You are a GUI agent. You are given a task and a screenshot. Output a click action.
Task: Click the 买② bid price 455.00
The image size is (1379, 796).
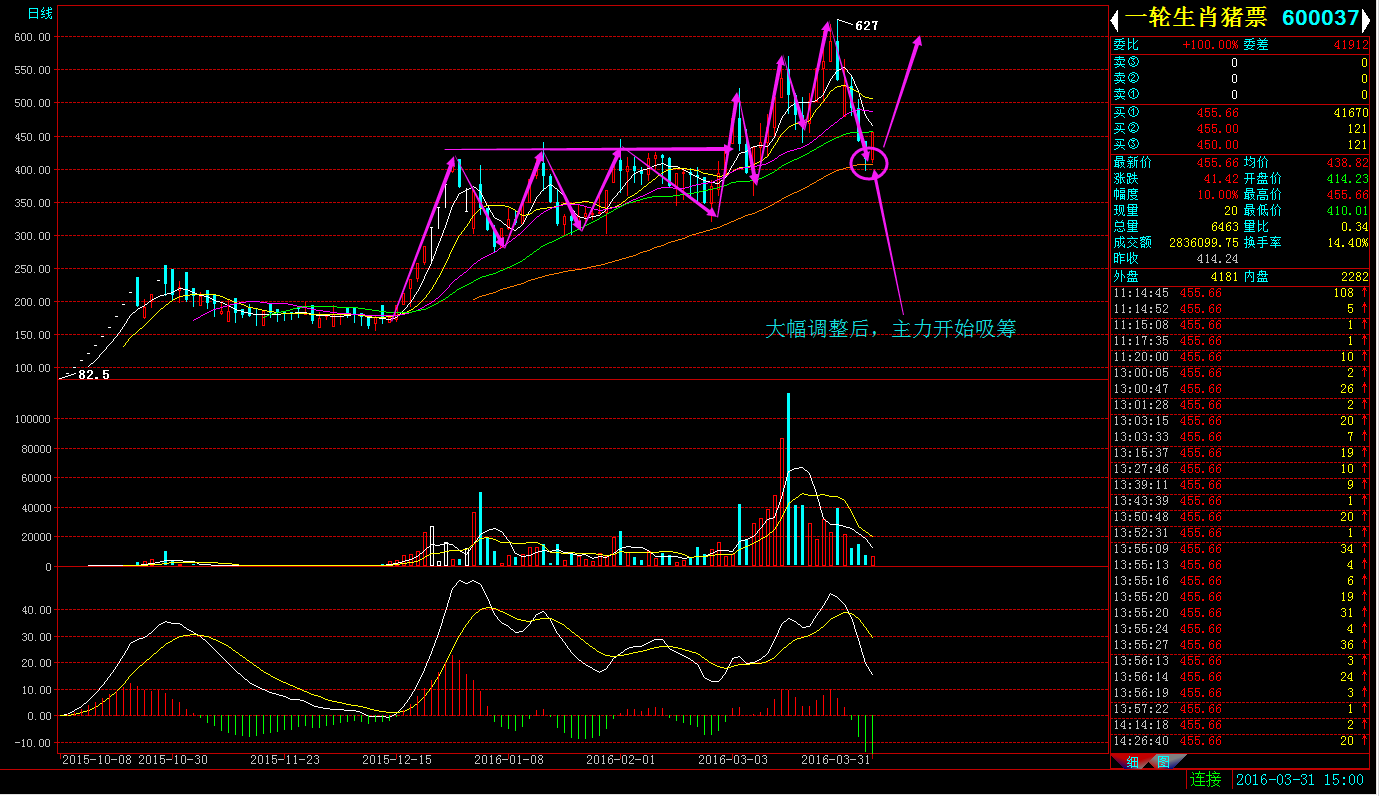[1216, 129]
